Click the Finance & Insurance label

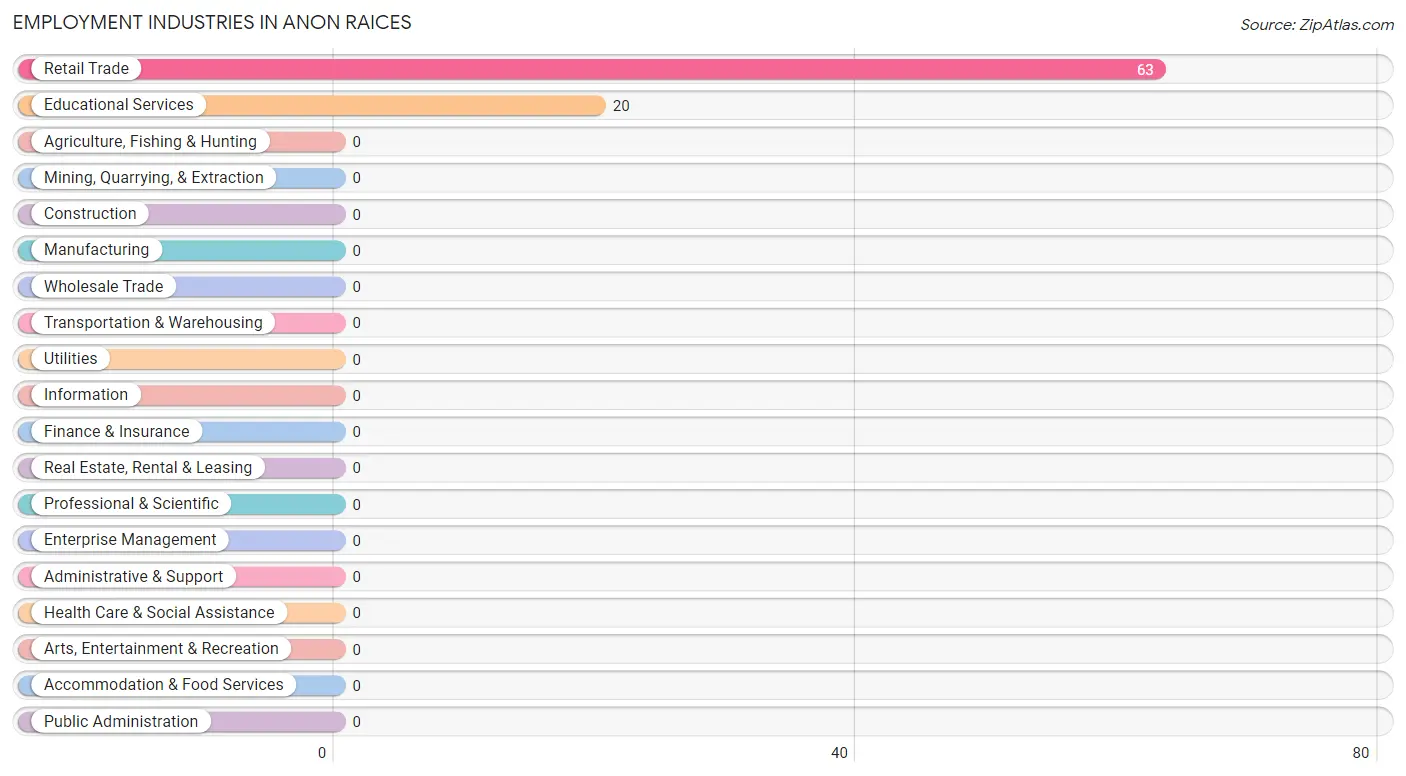click(116, 431)
